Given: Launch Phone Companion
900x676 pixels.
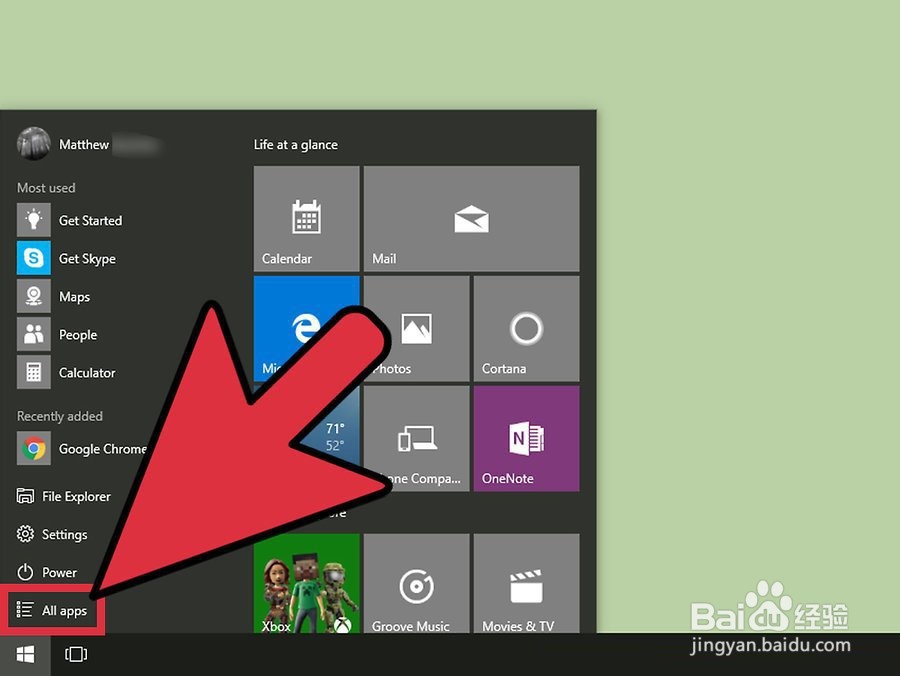Looking at the screenshot, I should click(417, 438).
